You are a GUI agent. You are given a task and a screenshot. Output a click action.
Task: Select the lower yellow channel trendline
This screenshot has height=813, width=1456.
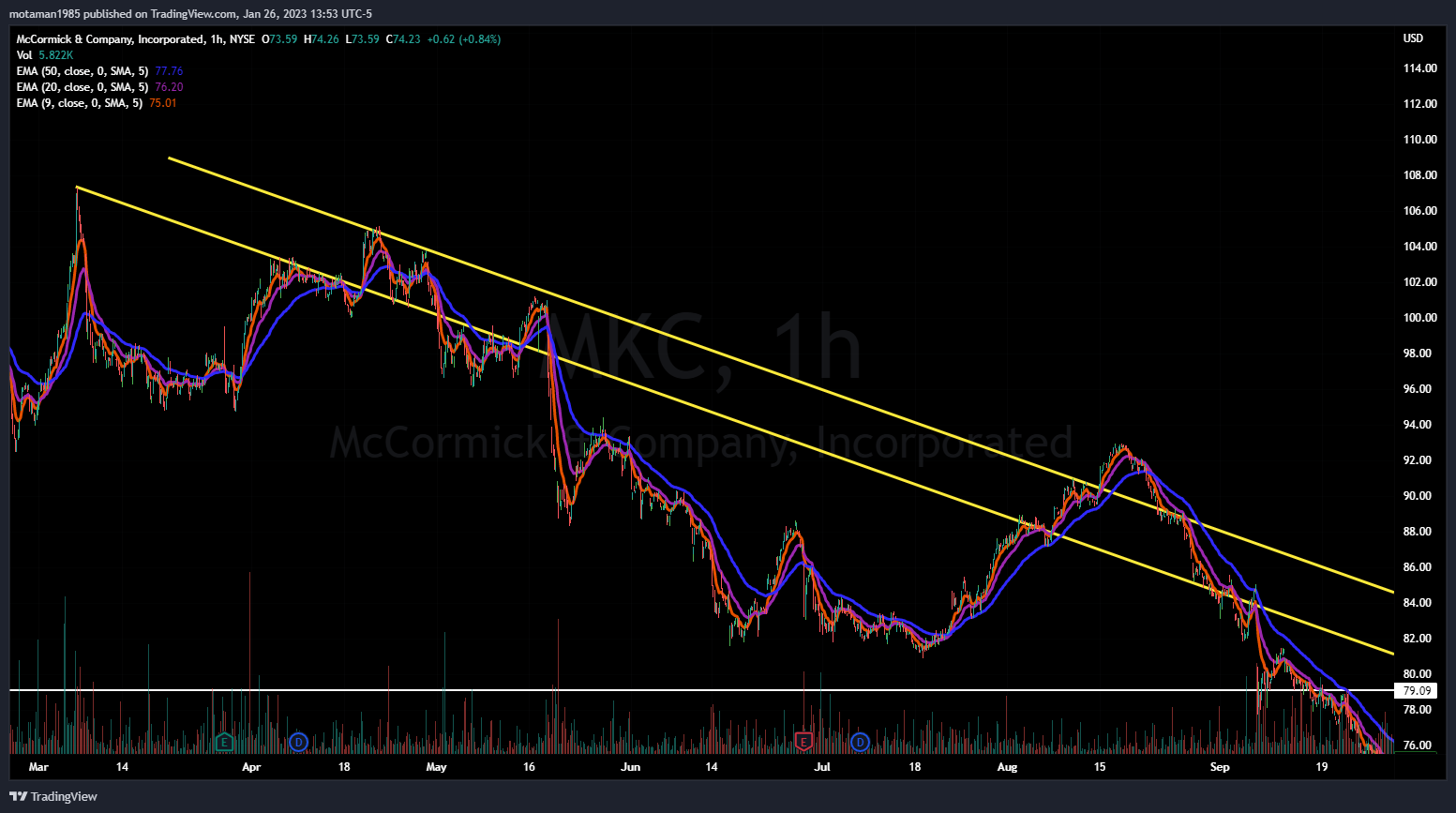click(x=735, y=420)
